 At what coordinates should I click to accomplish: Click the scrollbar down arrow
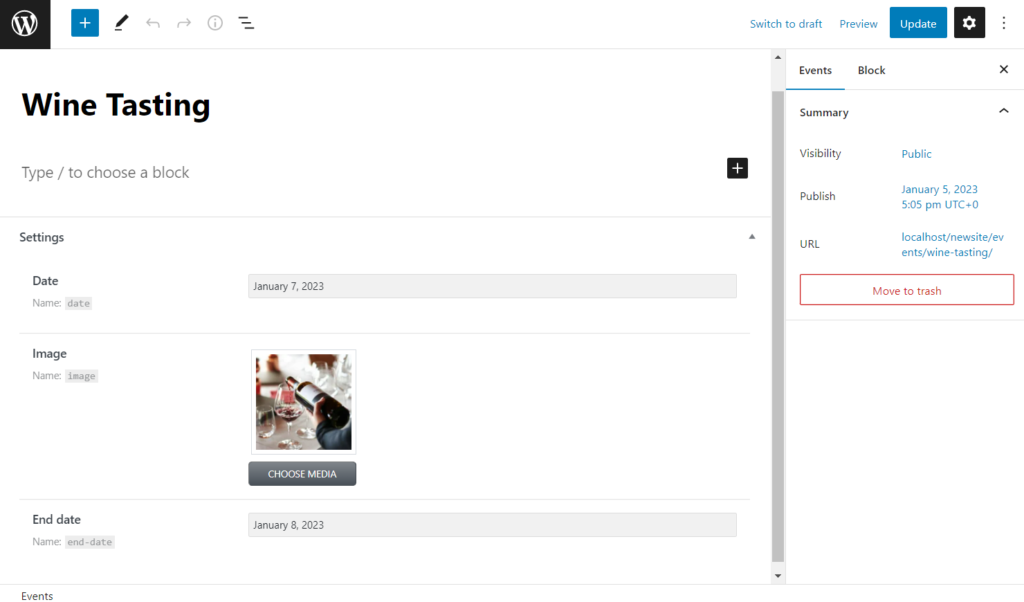(778, 576)
